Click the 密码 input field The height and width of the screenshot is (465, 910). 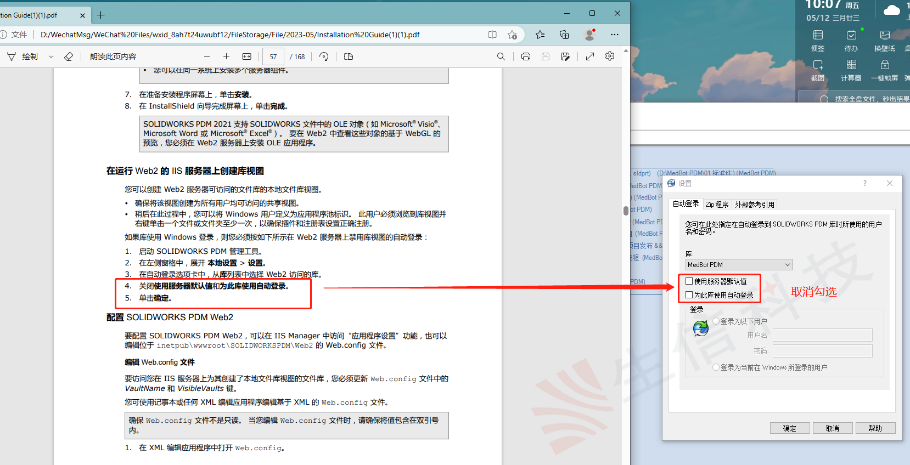point(822,351)
